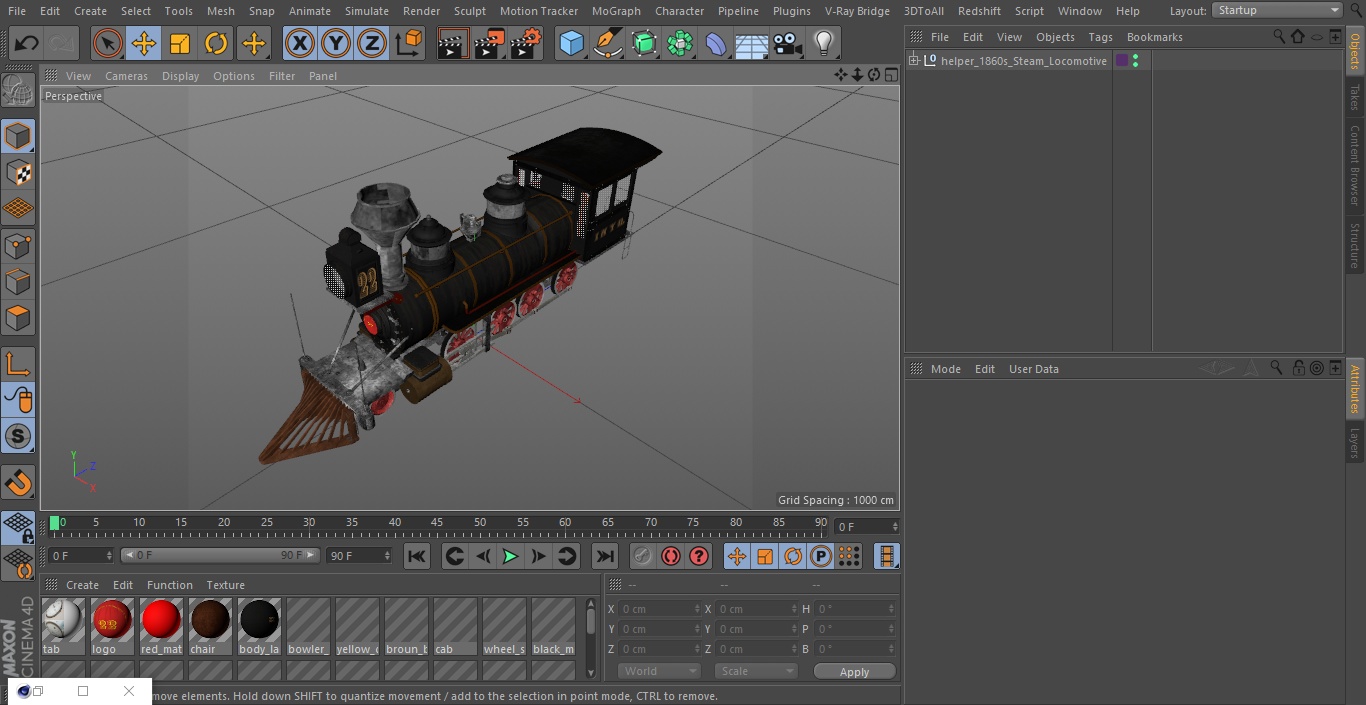Viewport: 1366px width, 705px height.
Task: Activate the Move tool
Action: click(x=144, y=43)
